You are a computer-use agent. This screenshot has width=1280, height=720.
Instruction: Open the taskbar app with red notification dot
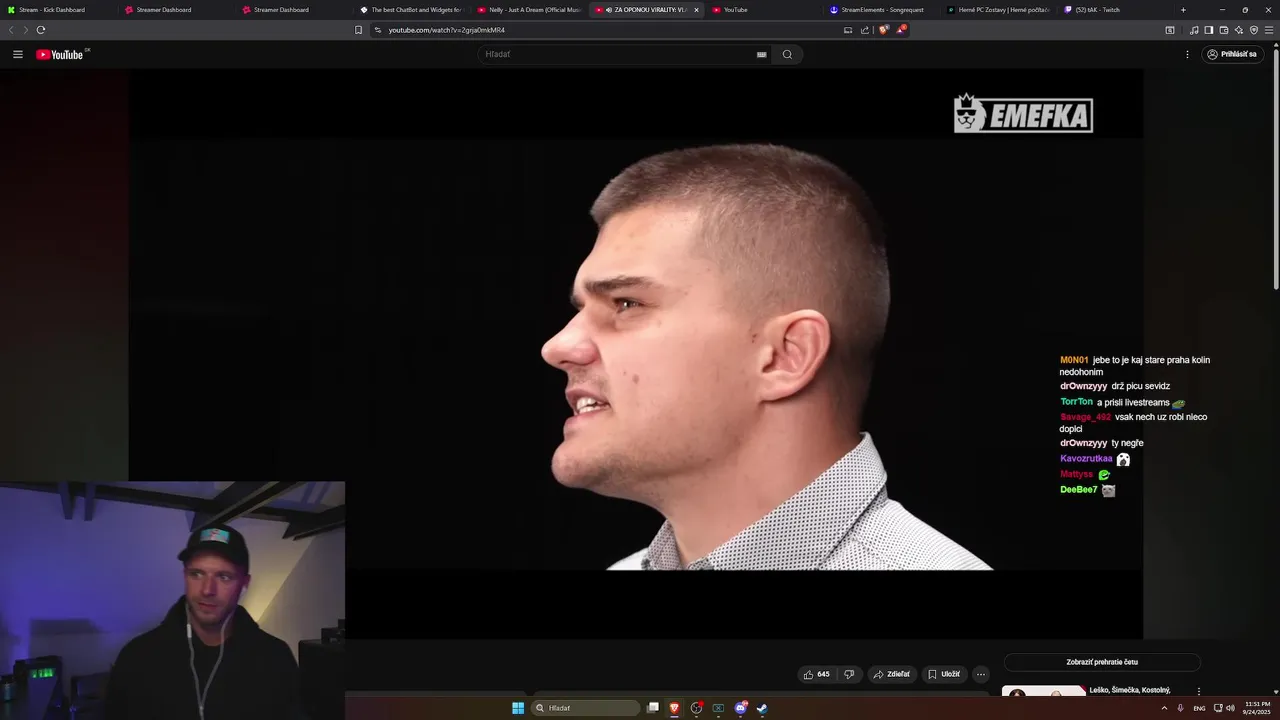coord(697,708)
